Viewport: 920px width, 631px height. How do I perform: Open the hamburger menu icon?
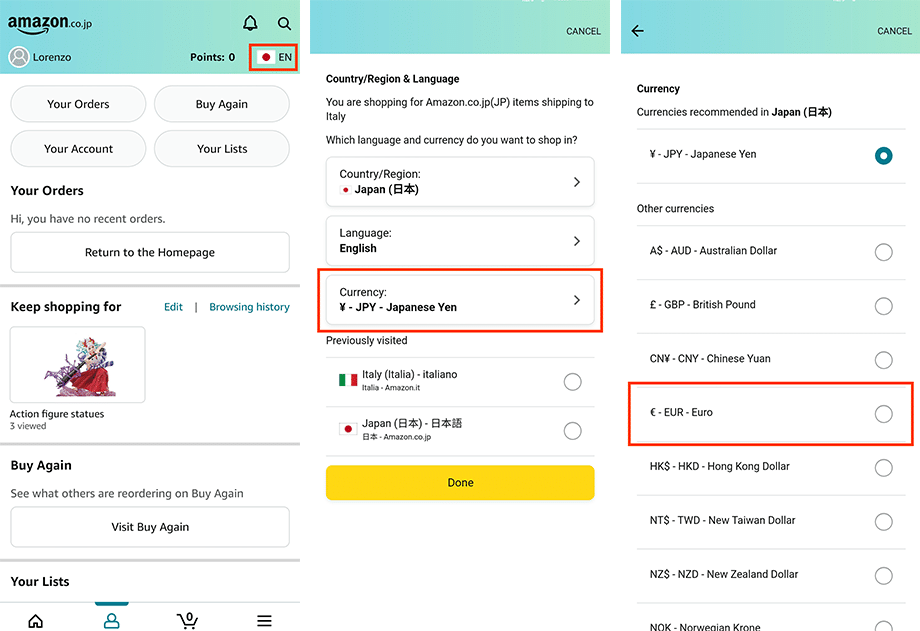264,621
